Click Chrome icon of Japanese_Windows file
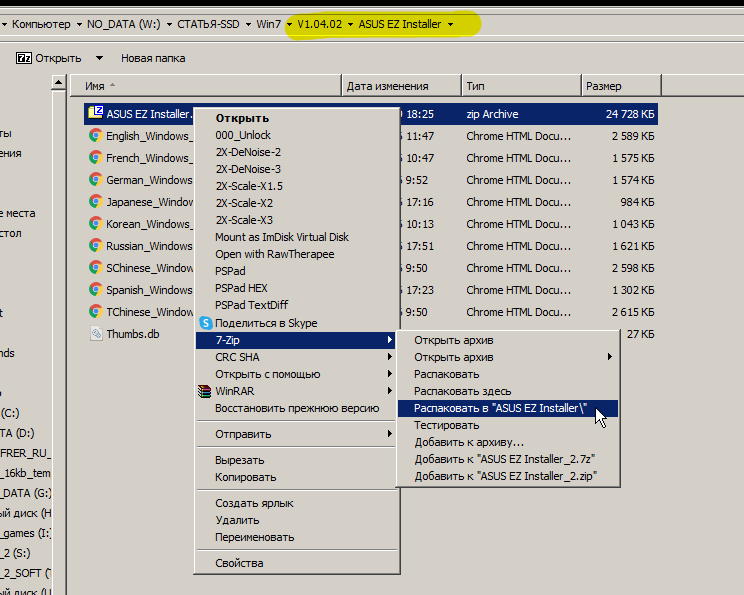The width and height of the screenshot is (744, 595). [x=95, y=201]
